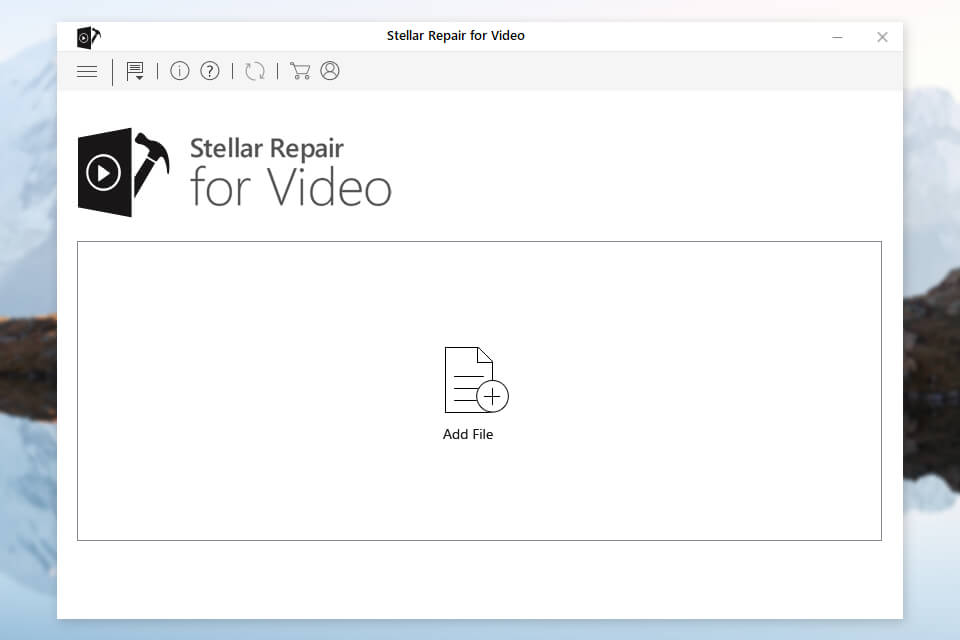Open the About information icon
This screenshot has height=640, width=960.
179,71
